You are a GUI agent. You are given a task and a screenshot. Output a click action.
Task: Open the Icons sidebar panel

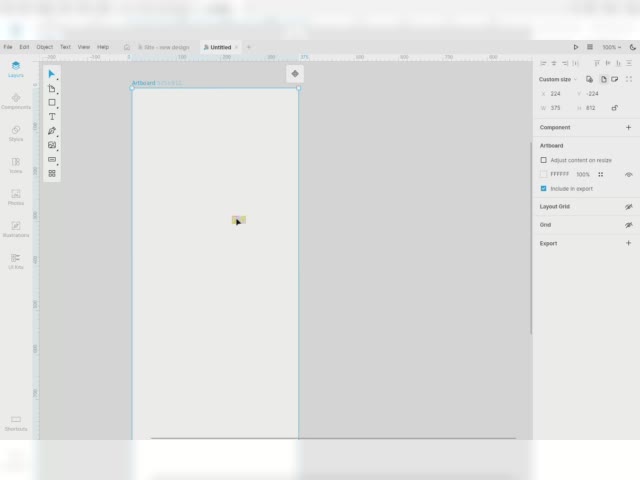16,165
